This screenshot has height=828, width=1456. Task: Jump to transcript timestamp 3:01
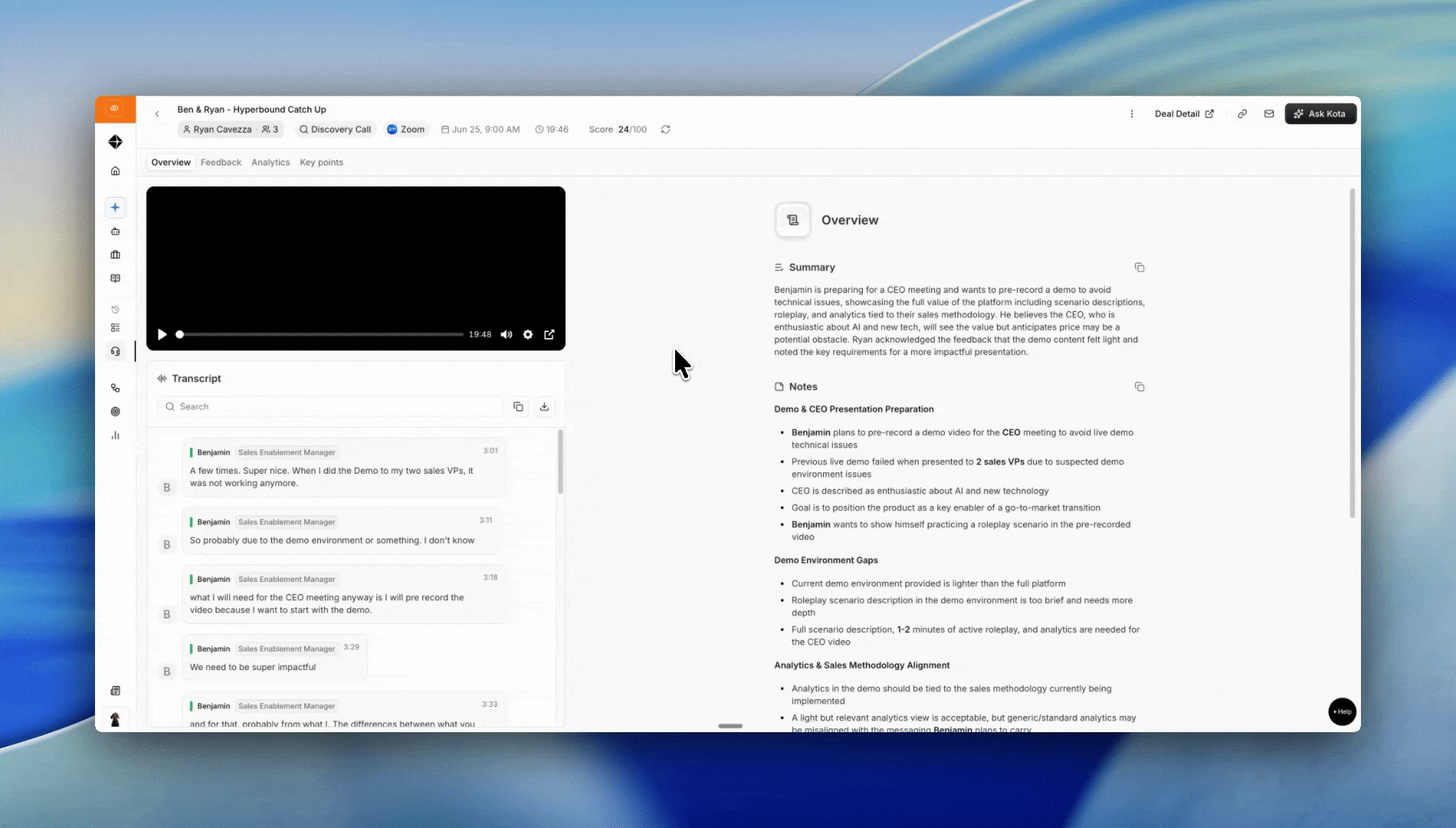click(490, 451)
